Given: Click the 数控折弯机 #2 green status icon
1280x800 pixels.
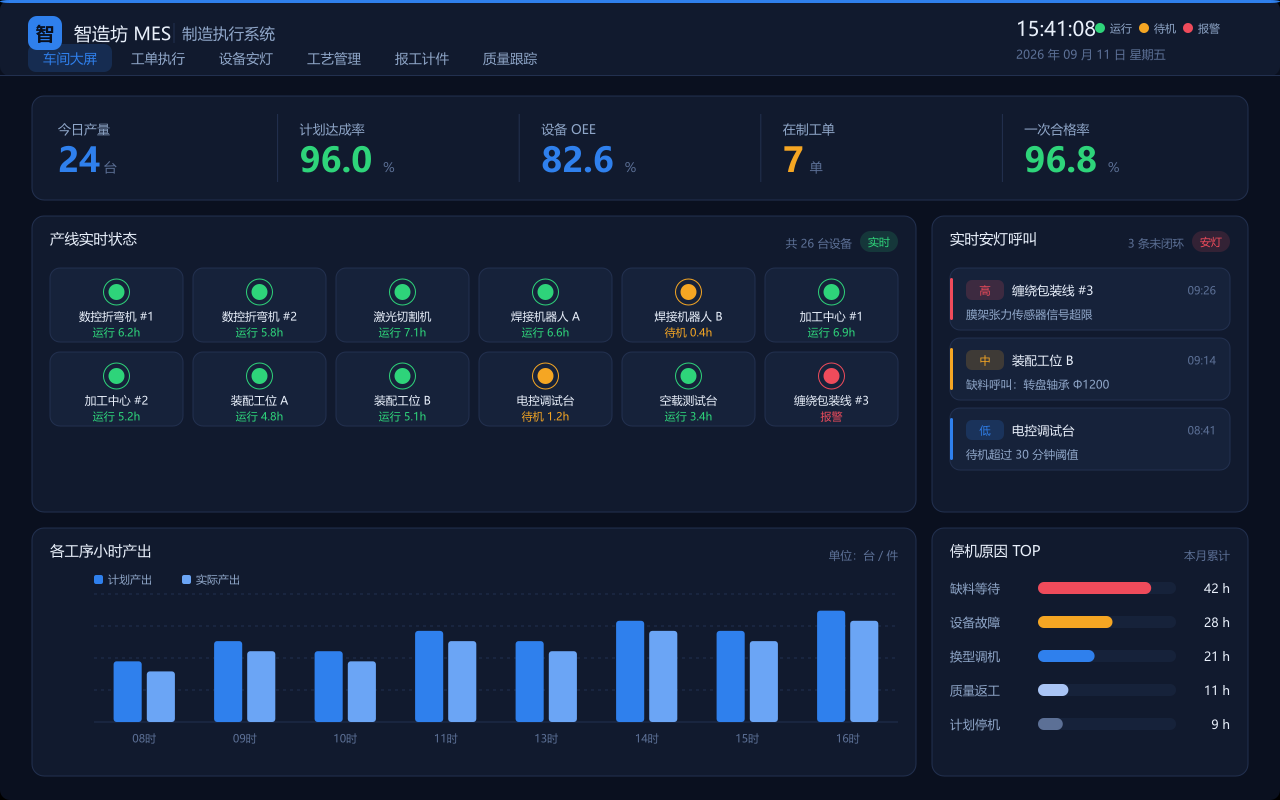Looking at the screenshot, I should point(259,292).
